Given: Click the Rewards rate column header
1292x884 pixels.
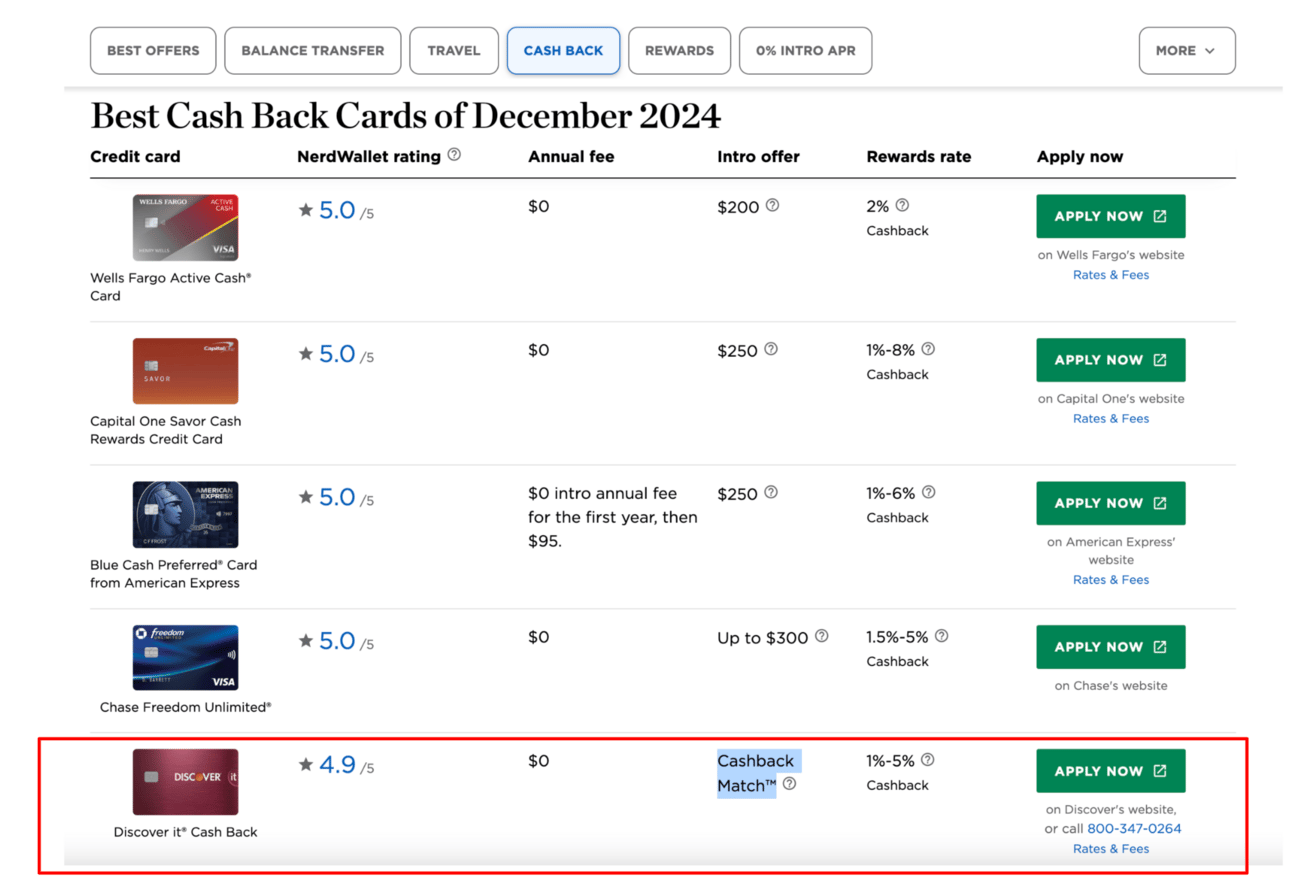Looking at the screenshot, I should point(919,157).
